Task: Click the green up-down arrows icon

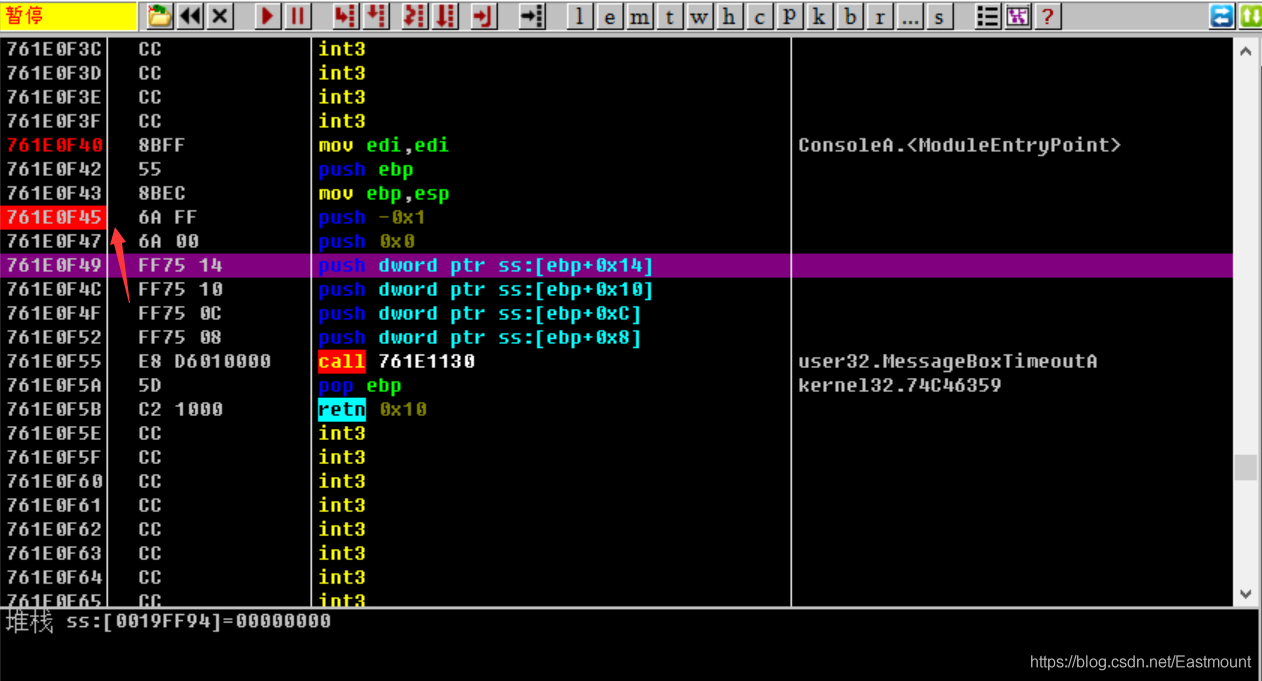Action: coord(1250,16)
